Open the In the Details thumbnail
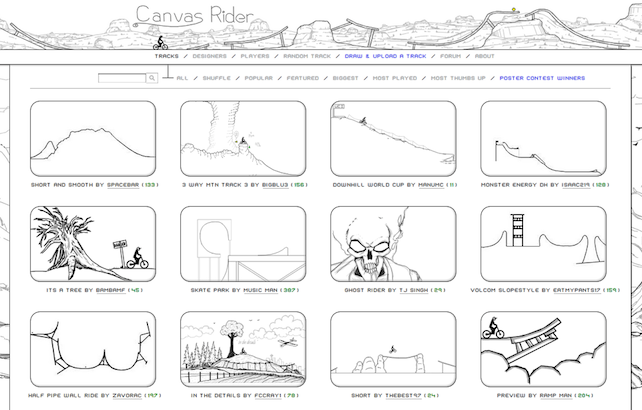The height and width of the screenshot is (410, 642). click(243, 348)
